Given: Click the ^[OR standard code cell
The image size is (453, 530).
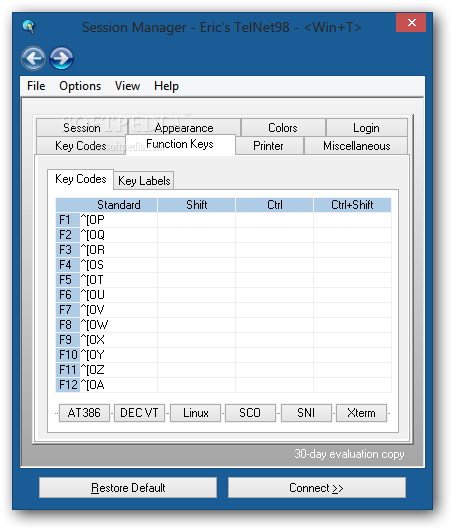Looking at the screenshot, I should [x=119, y=250].
